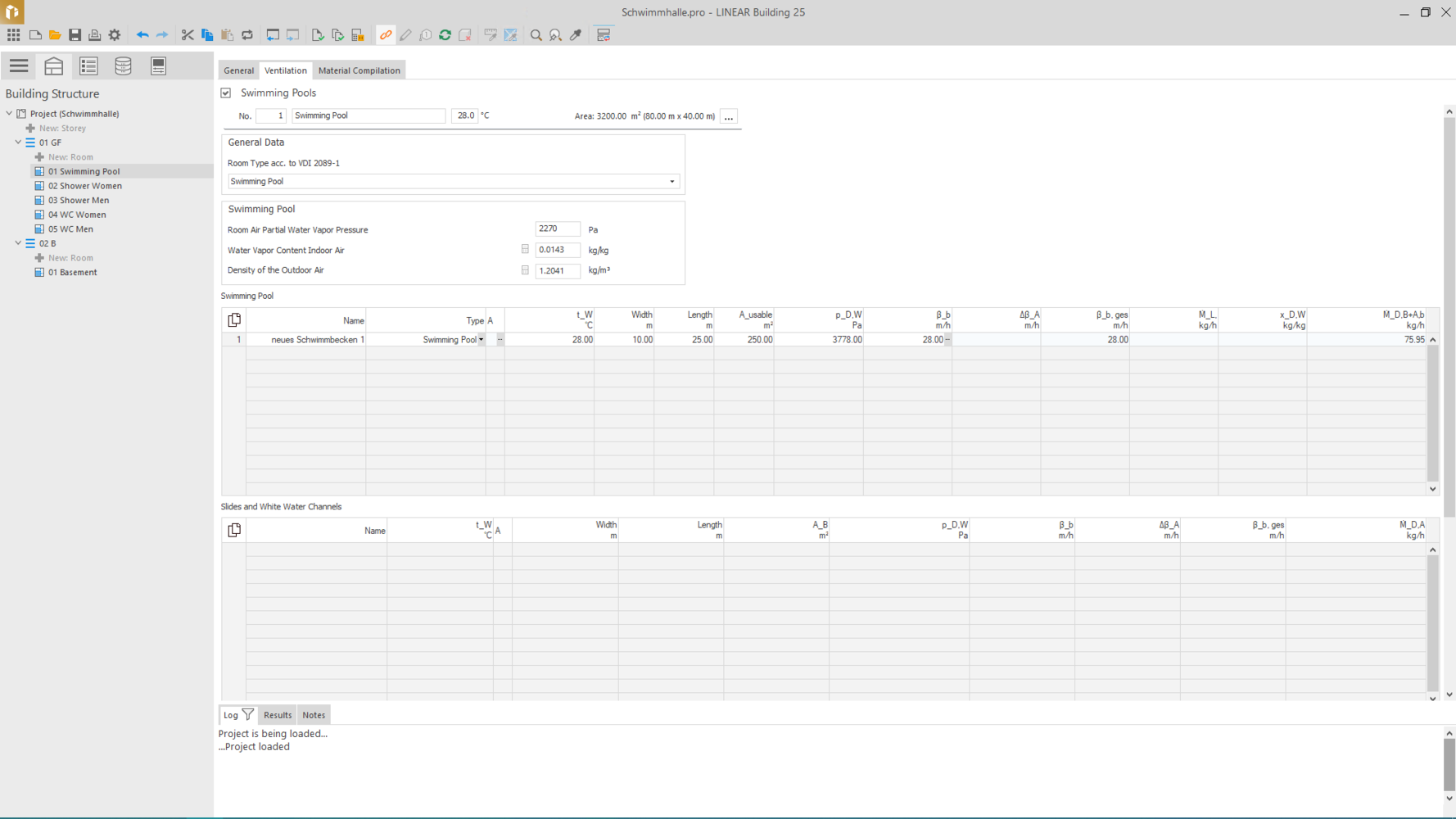
Task: Toggle checkbox beside Water Vapor Content value
Action: [x=525, y=250]
